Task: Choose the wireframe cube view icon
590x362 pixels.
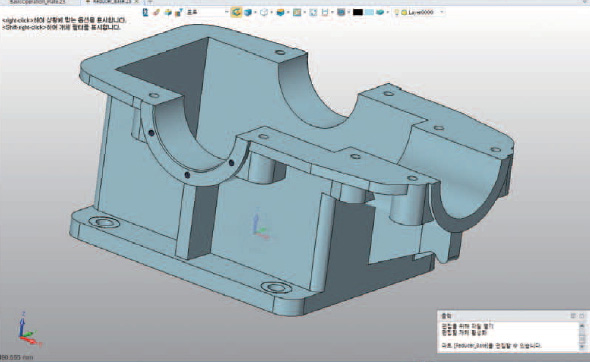Action: pyautogui.click(x=264, y=12)
